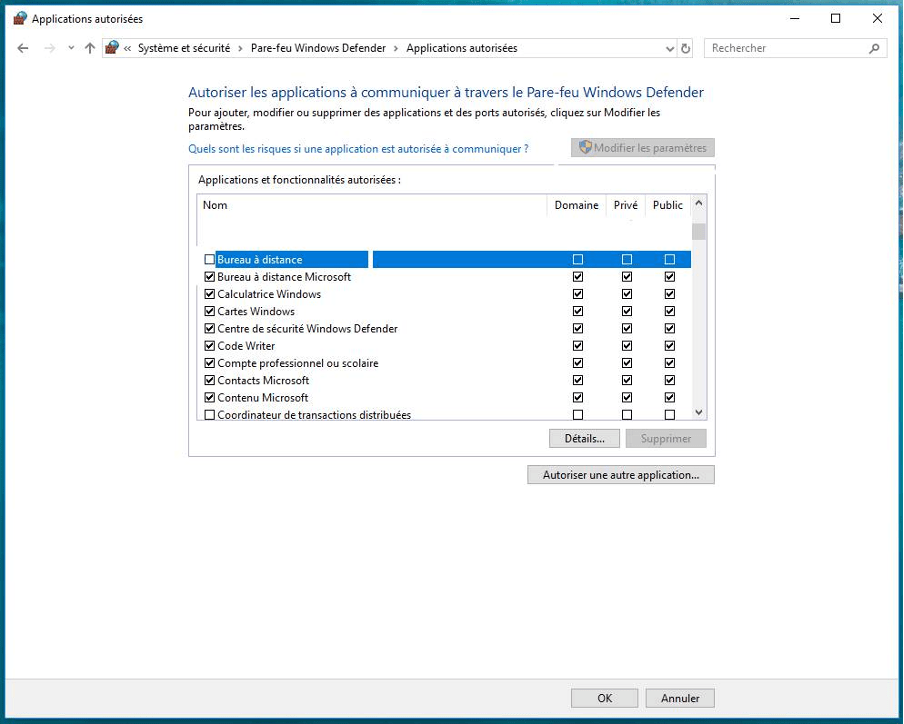
Task: Open the recent locations dropdown arrow
Action: [x=70, y=48]
